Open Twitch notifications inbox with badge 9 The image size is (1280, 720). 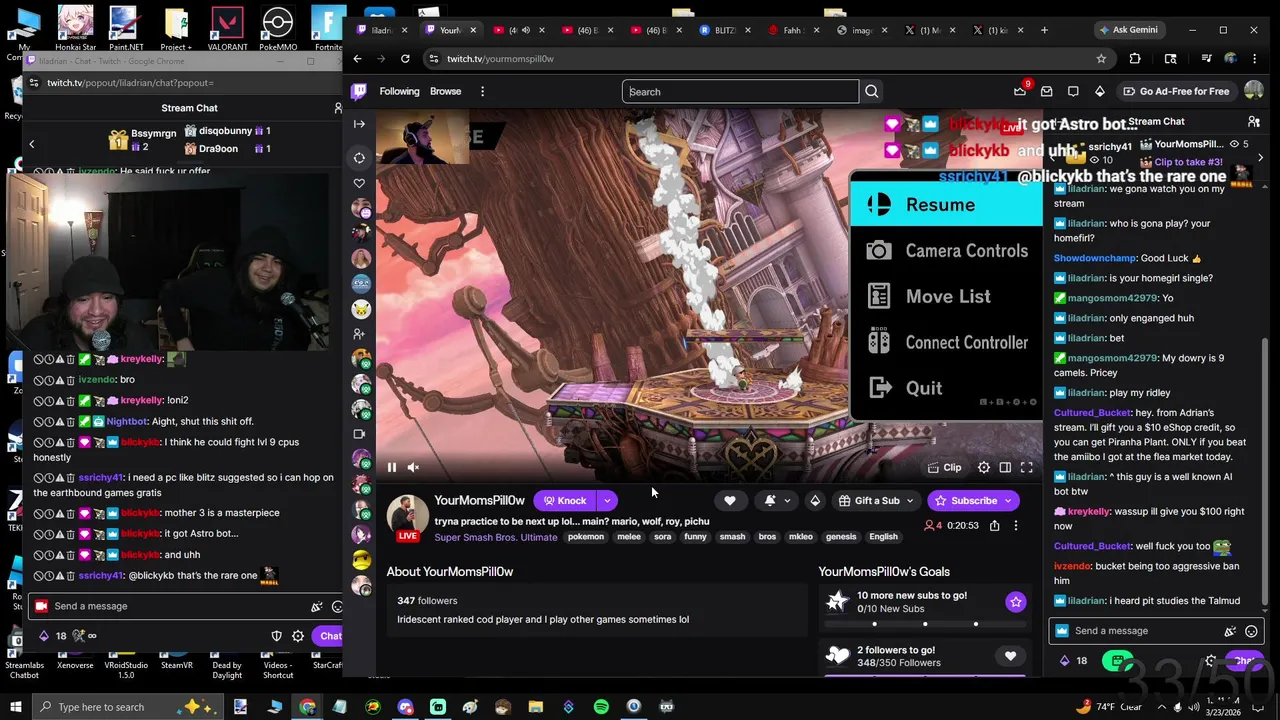point(1020,91)
